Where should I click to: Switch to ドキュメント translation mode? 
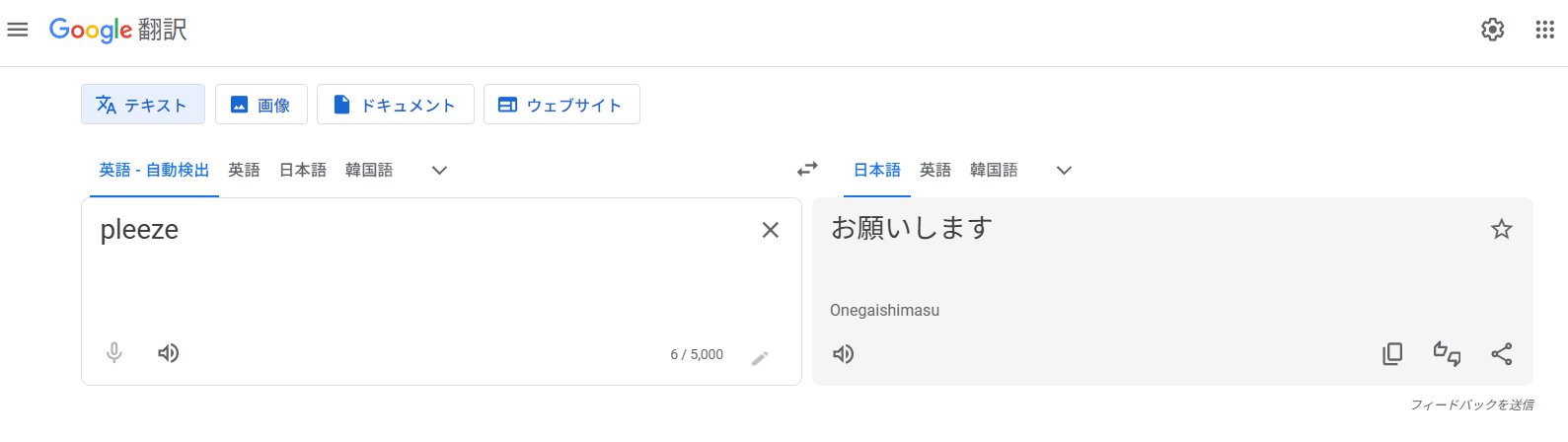click(396, 105)
